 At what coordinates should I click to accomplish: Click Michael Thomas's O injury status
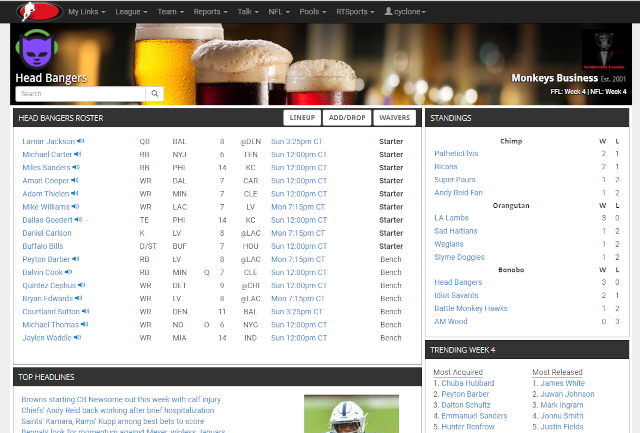[207, 325]
